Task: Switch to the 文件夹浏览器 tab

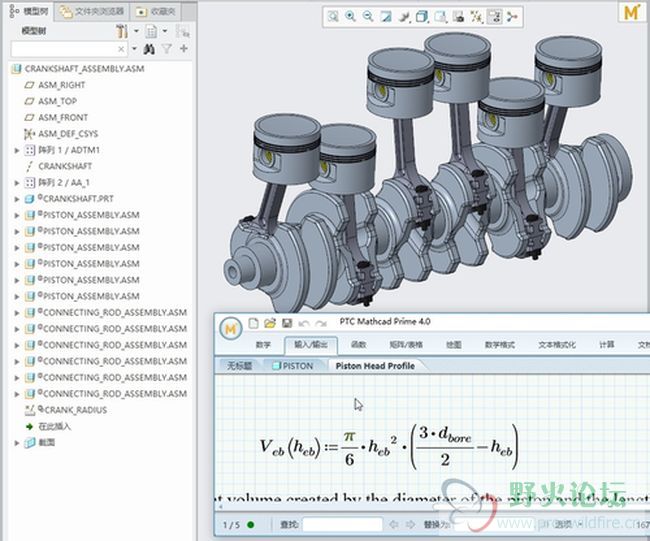Action: click(x=92, y=12)
